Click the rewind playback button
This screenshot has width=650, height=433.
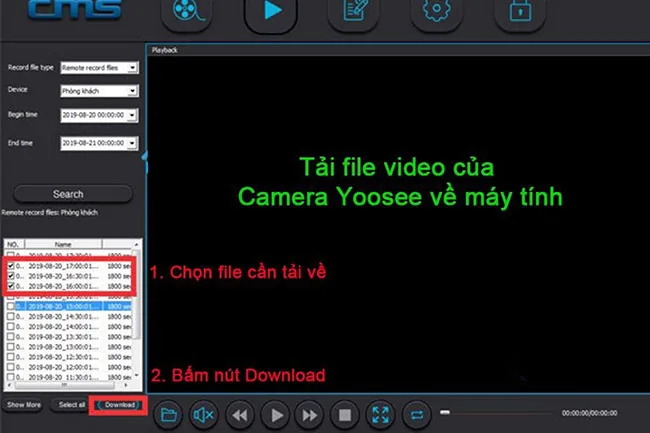point(240,414)
